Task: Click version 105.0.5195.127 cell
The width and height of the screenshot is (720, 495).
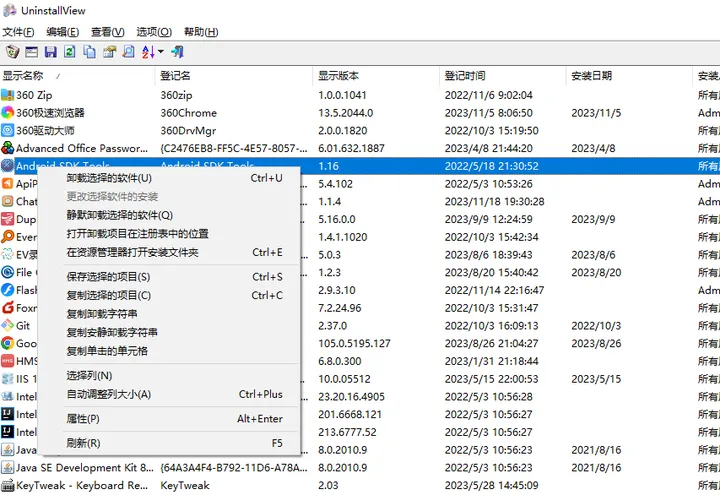Action: coord(354,343)
